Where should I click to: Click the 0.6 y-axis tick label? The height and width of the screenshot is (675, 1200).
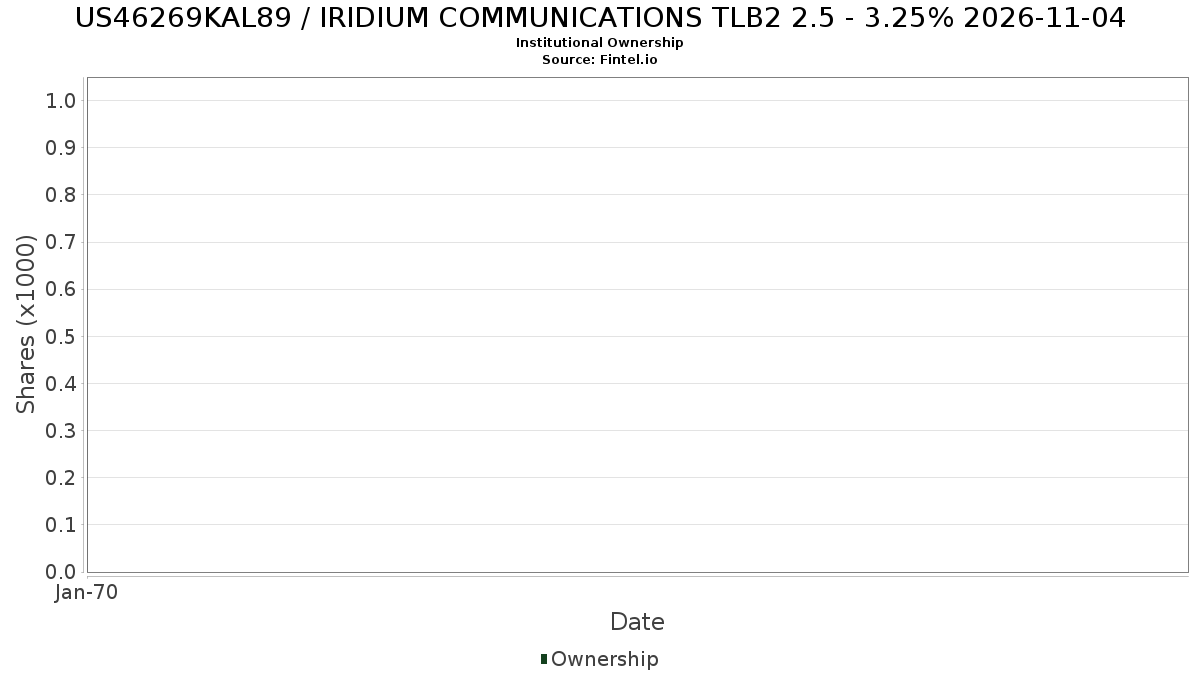(x=61, y=289)
